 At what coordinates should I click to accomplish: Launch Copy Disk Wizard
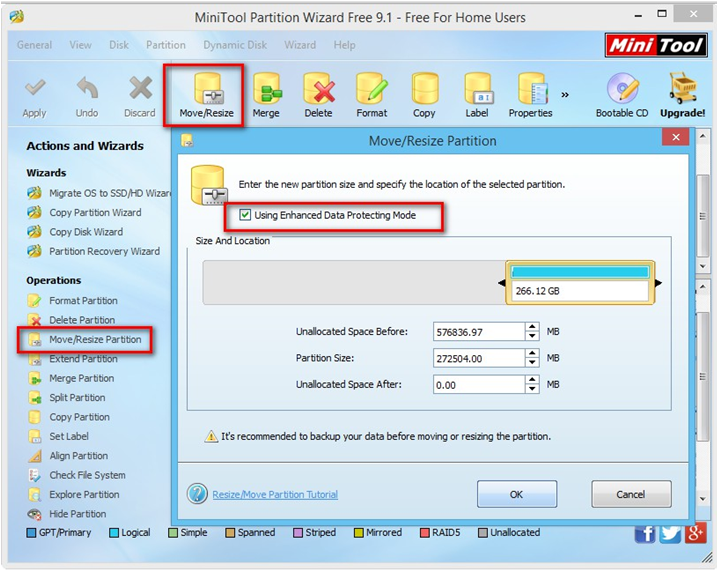pyautogui.click(x=75, y=232)
